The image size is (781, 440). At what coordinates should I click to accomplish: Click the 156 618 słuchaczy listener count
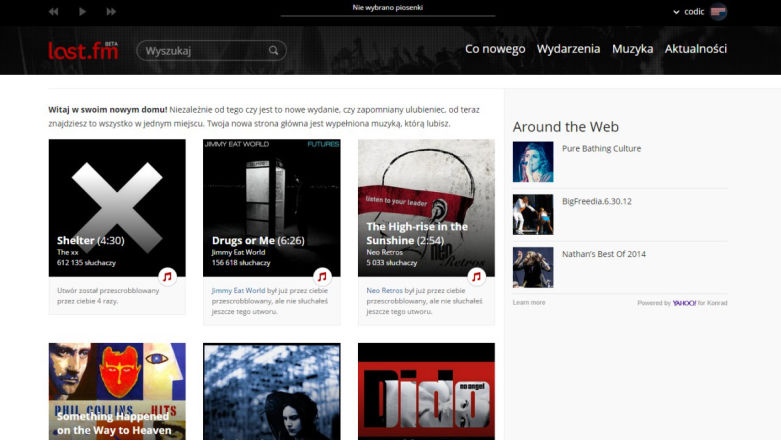[241, 263]
